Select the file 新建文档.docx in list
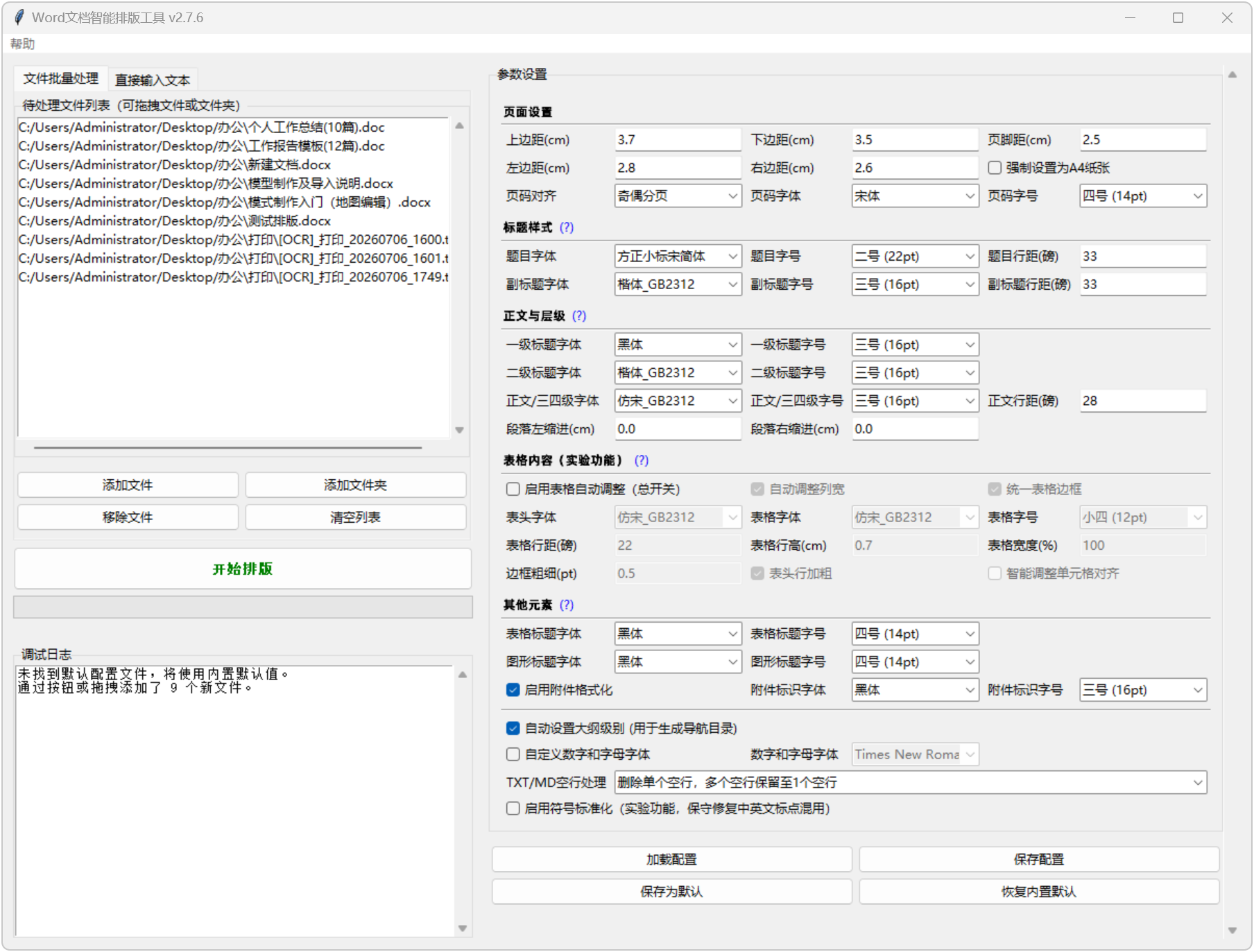The width and height of the screenshot is (1254, 952). [175, 165]
